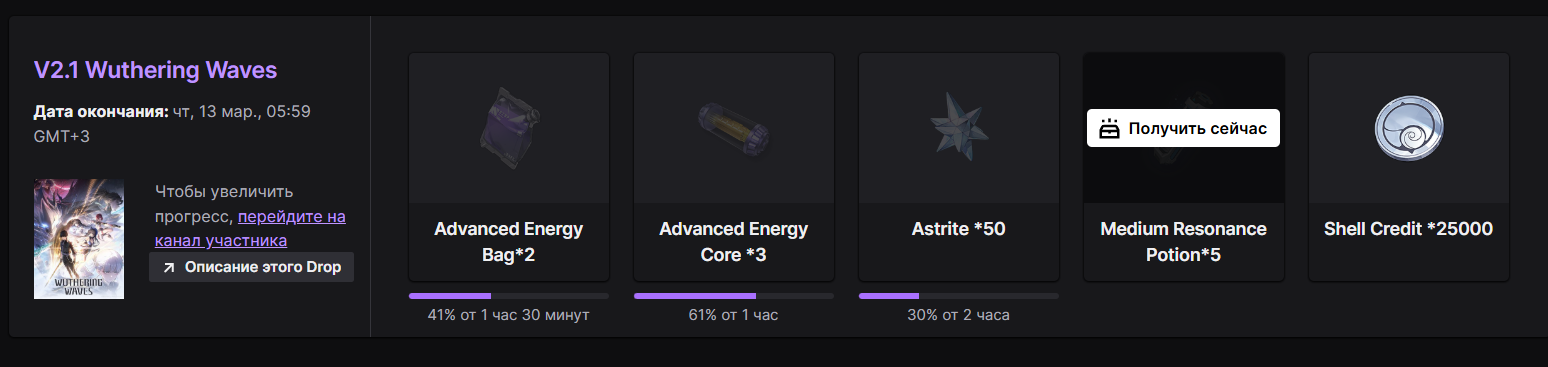
Task: Click the Advanced Energy Core progress bar
Action: point(733,296)
